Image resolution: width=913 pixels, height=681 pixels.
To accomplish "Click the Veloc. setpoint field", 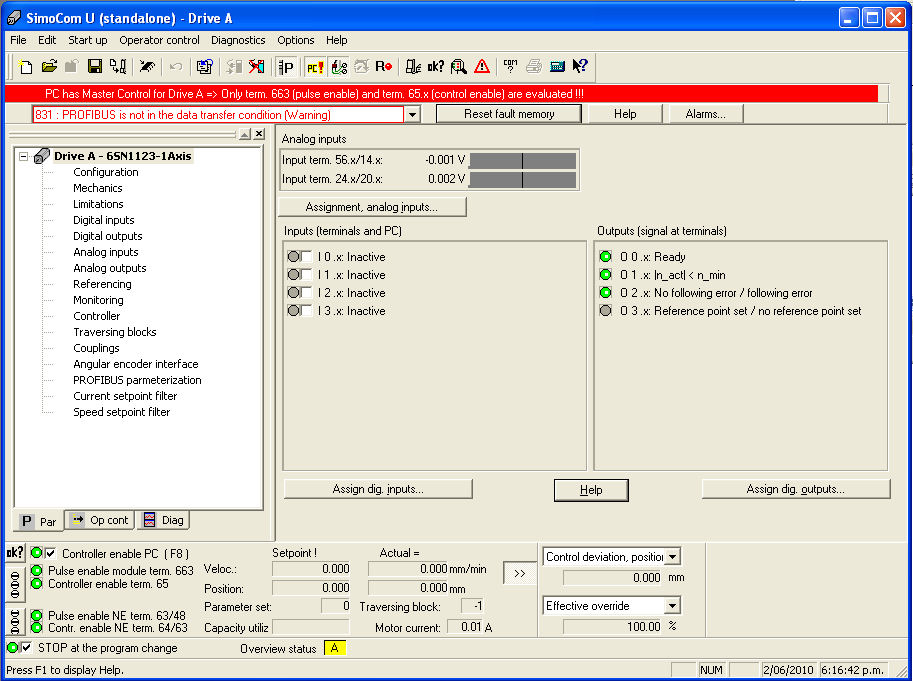I will point(311,569).
